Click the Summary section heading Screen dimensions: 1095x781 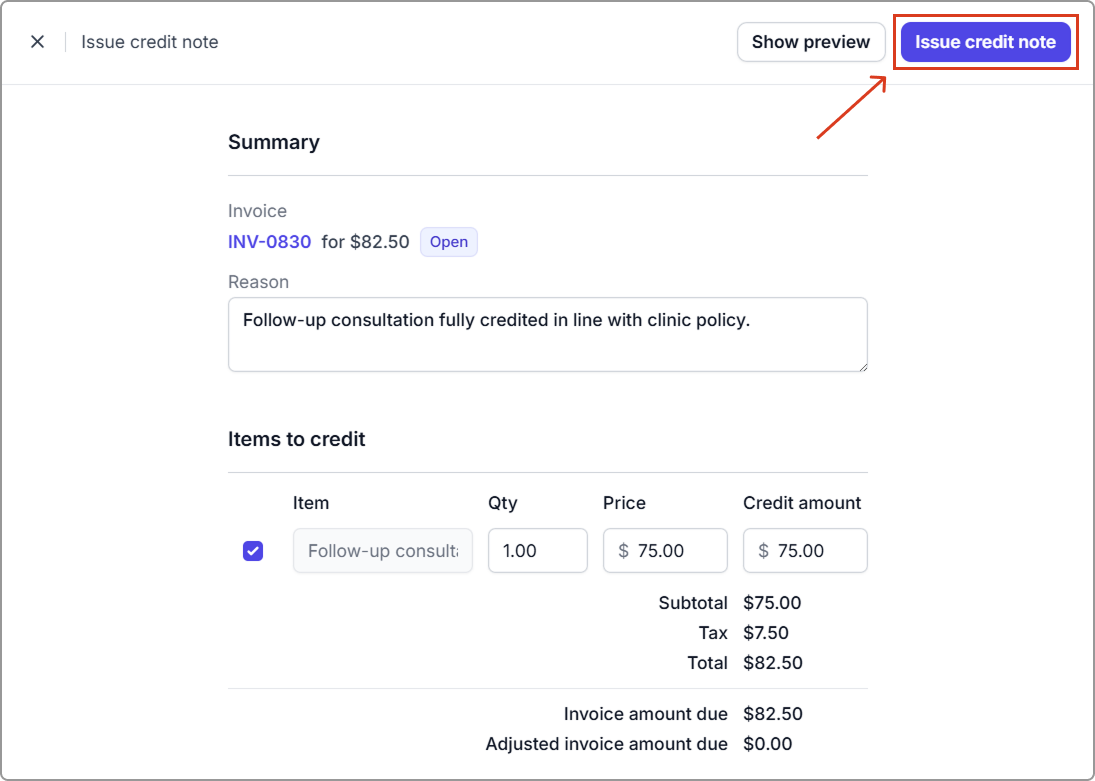pyautogui.click(x=274, y=142)
